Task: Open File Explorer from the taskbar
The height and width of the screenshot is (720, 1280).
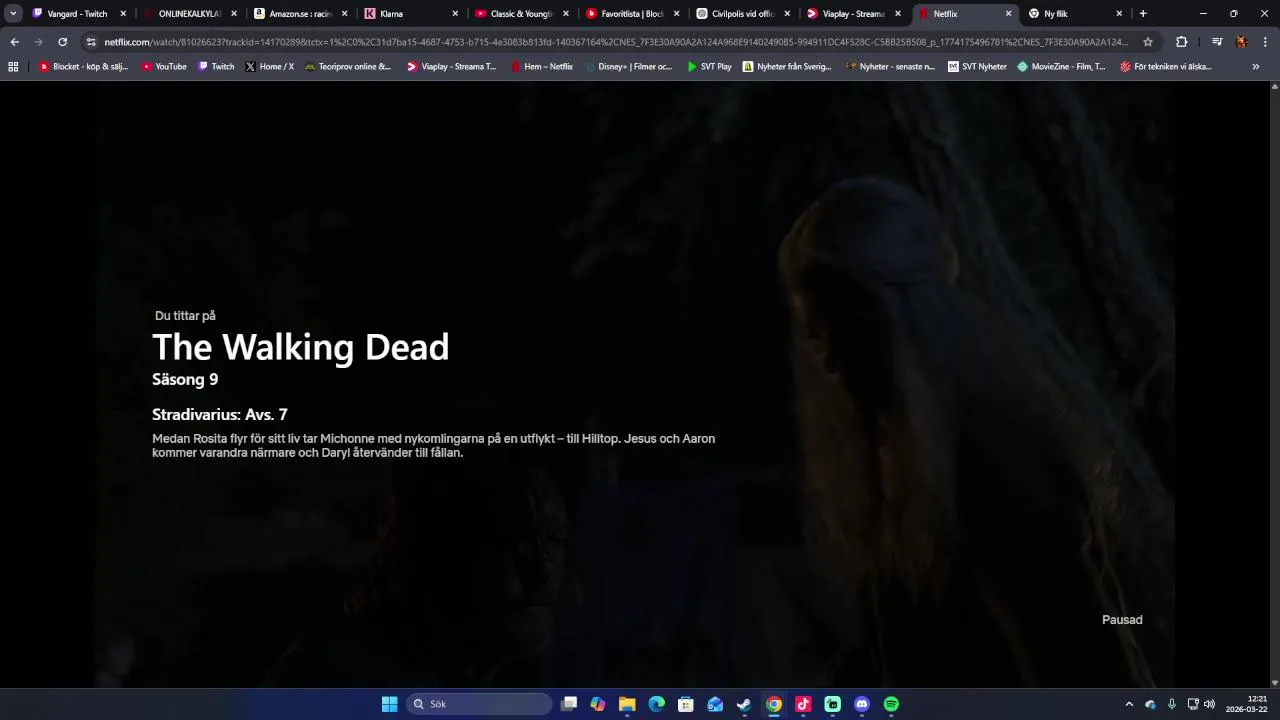Action: [627, 704]
